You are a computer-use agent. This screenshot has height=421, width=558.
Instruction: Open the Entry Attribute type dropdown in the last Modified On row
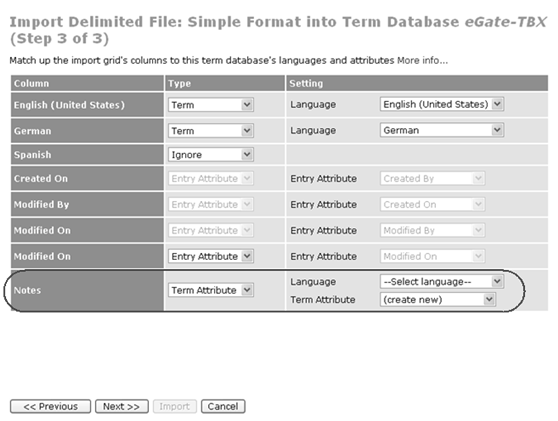211,256
